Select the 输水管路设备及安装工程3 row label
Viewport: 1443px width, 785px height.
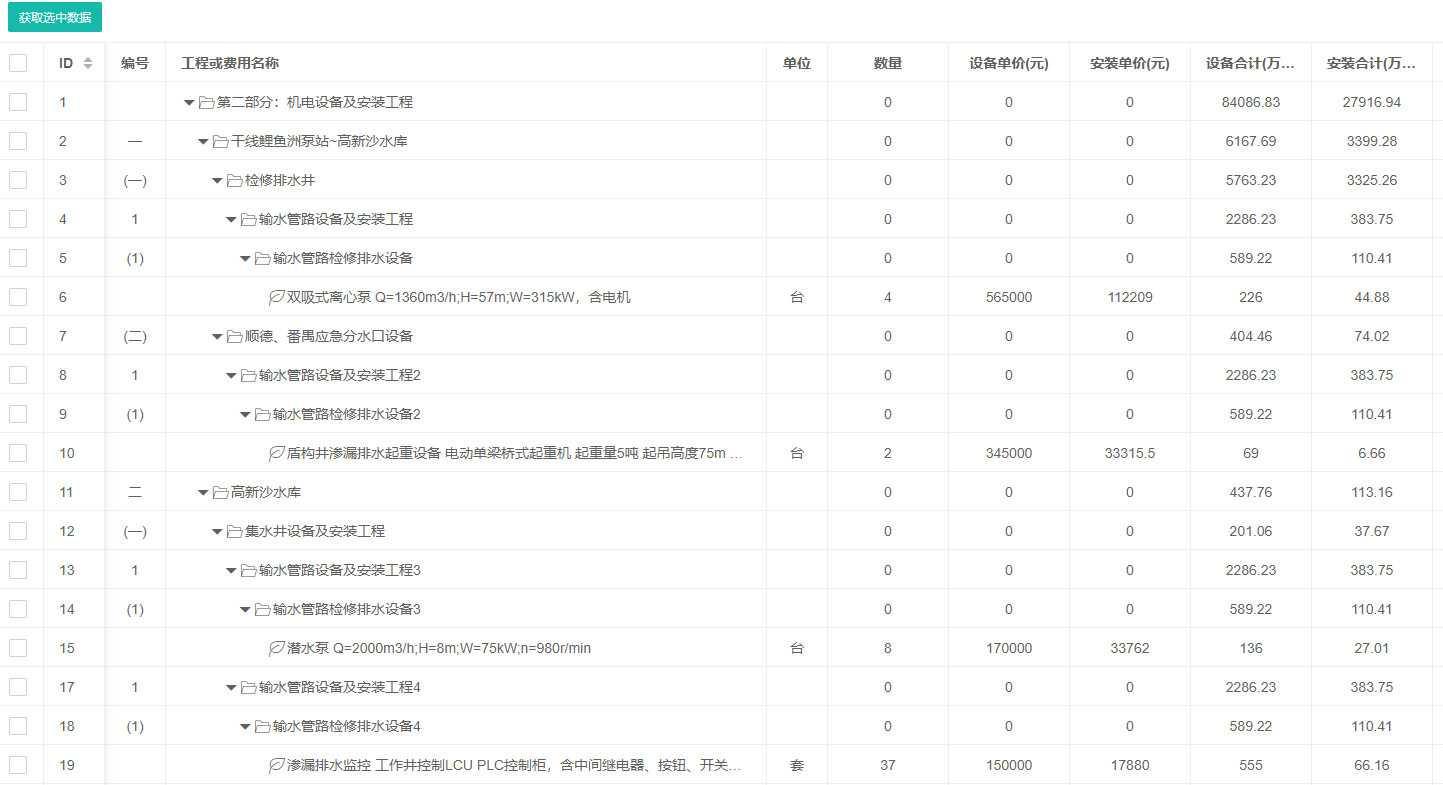pyautogui.click(x=339, y=570)
